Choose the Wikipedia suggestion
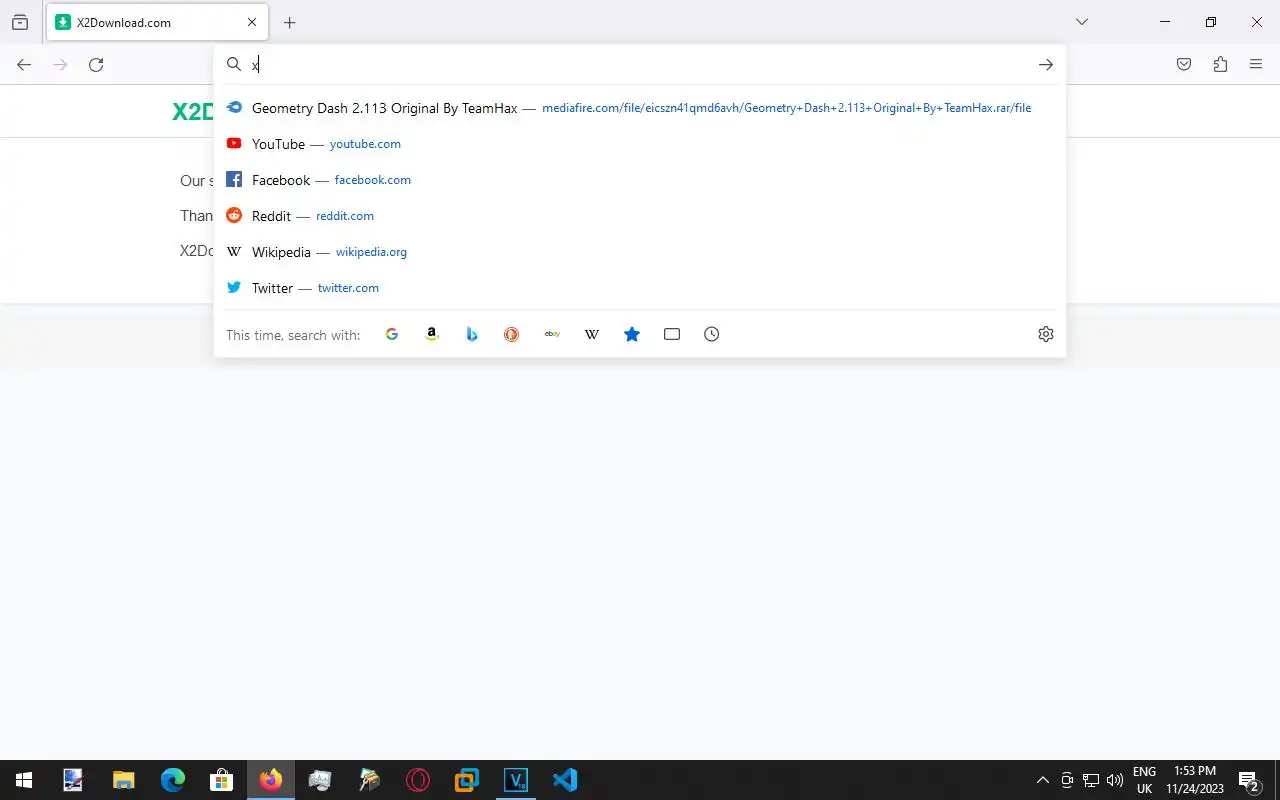The width and height of the screenshot is (1280, 800). [x=640, y=252]
